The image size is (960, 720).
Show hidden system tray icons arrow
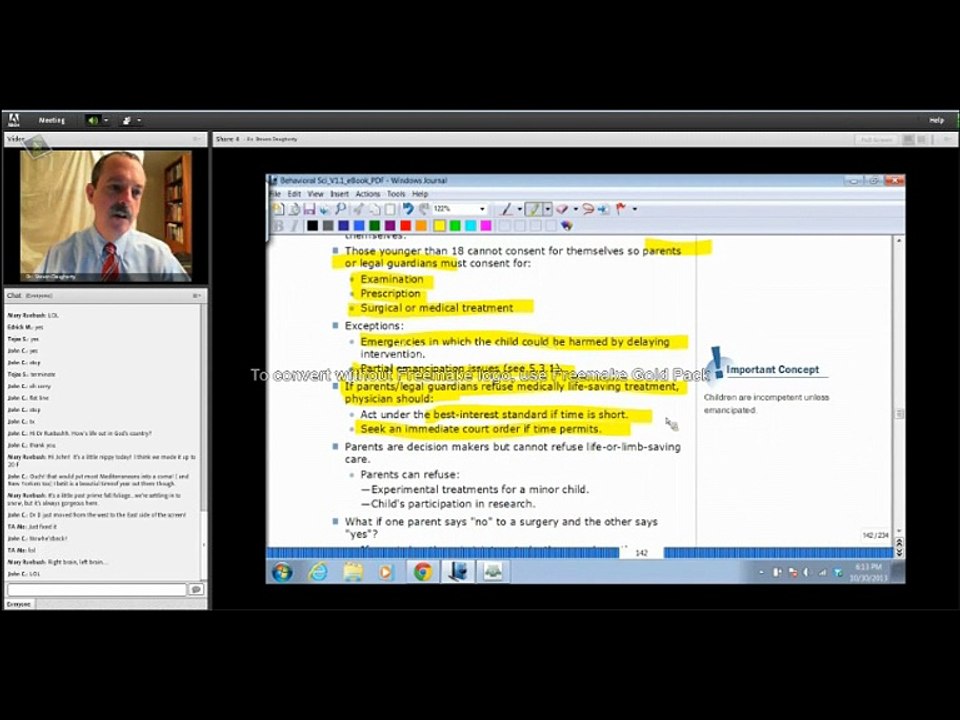(x=761, y=572)
